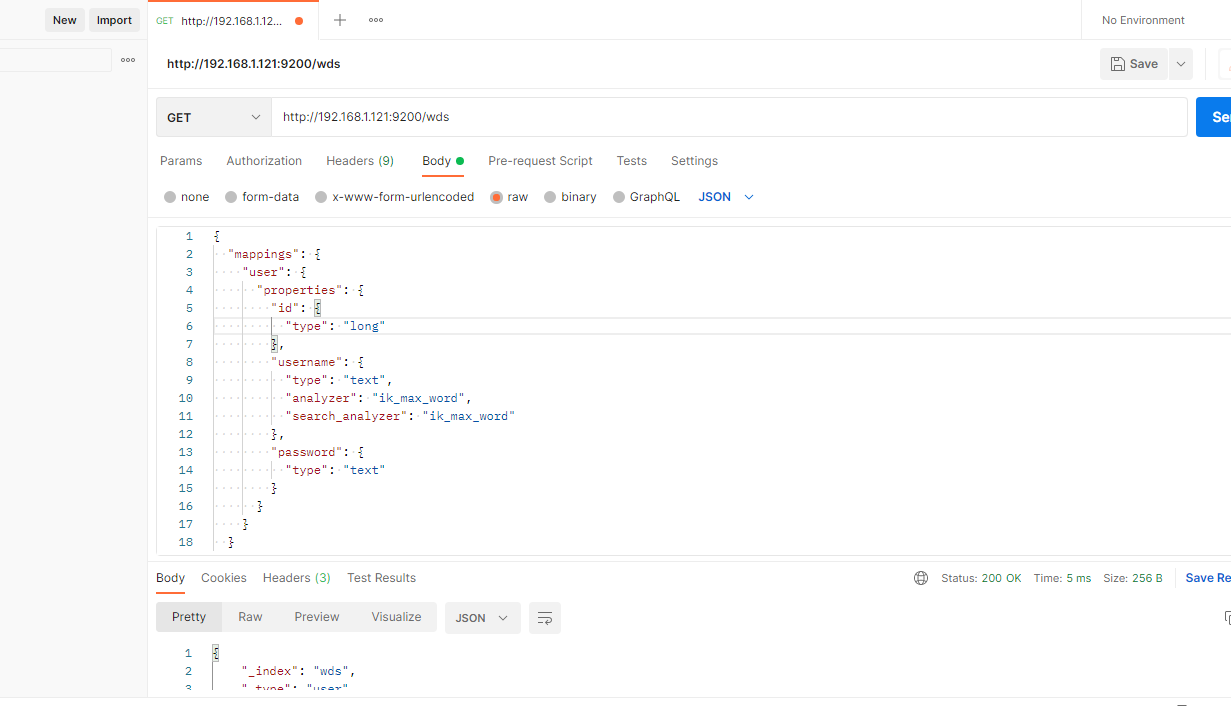Click the request URL input field
1231x706 pixels.
pos(729,117)
